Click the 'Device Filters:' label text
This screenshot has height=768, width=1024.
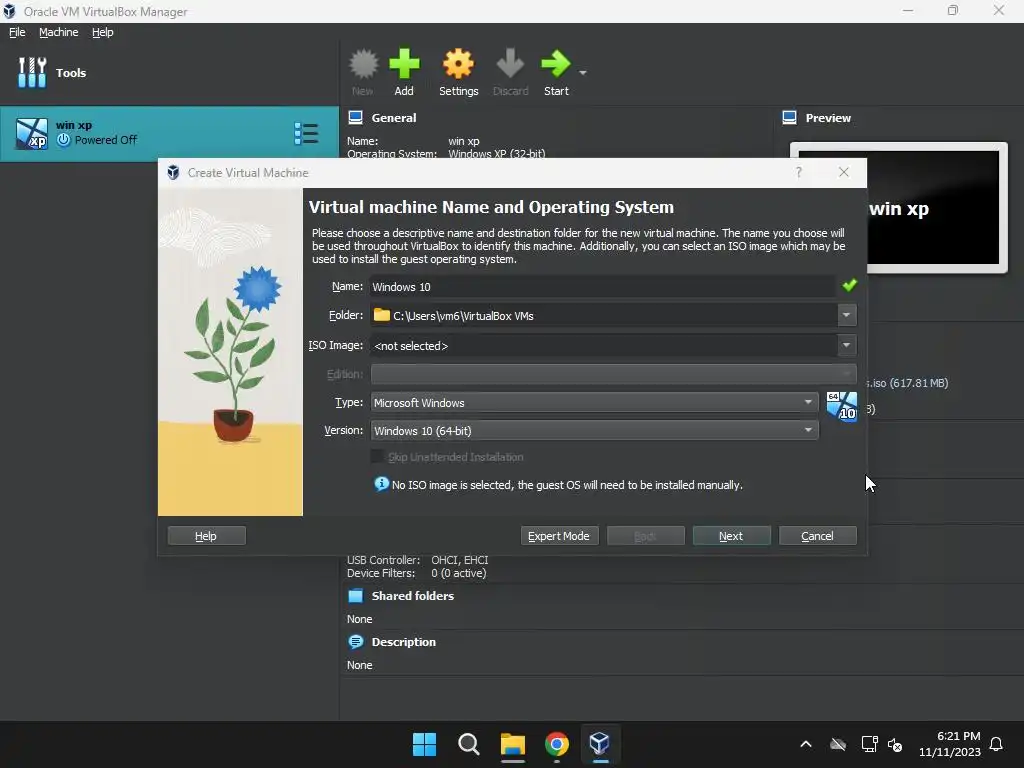click(381, 573)
